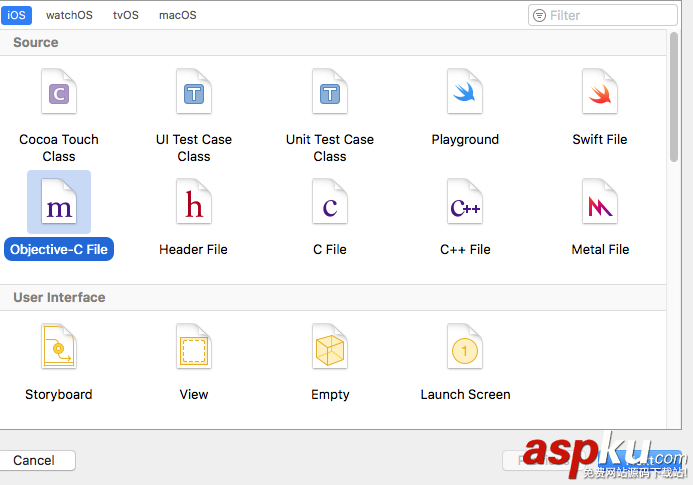Choose the Swift File template icon

[x=600, y=92]
